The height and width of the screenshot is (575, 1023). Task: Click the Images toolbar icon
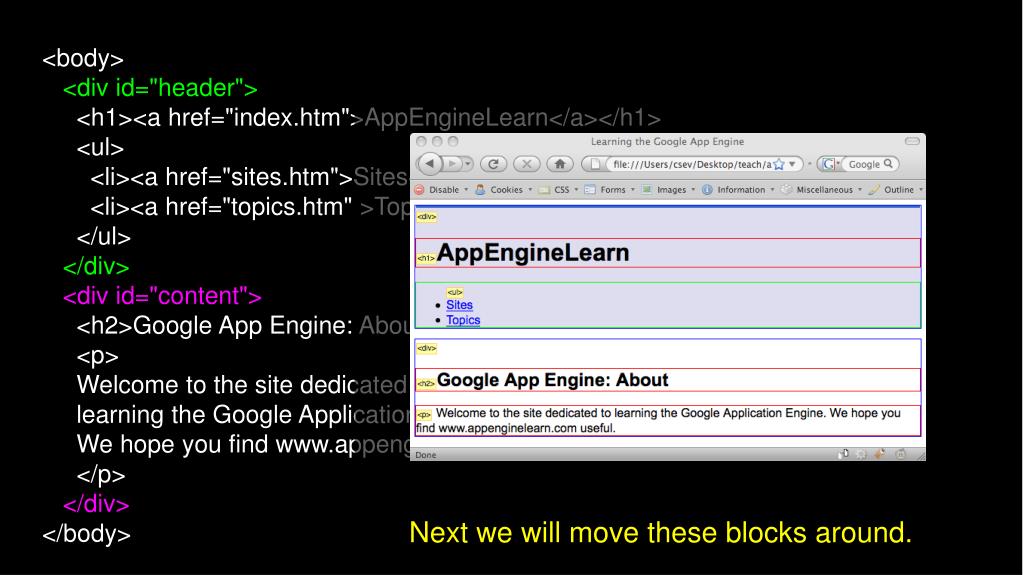(647, 189)
